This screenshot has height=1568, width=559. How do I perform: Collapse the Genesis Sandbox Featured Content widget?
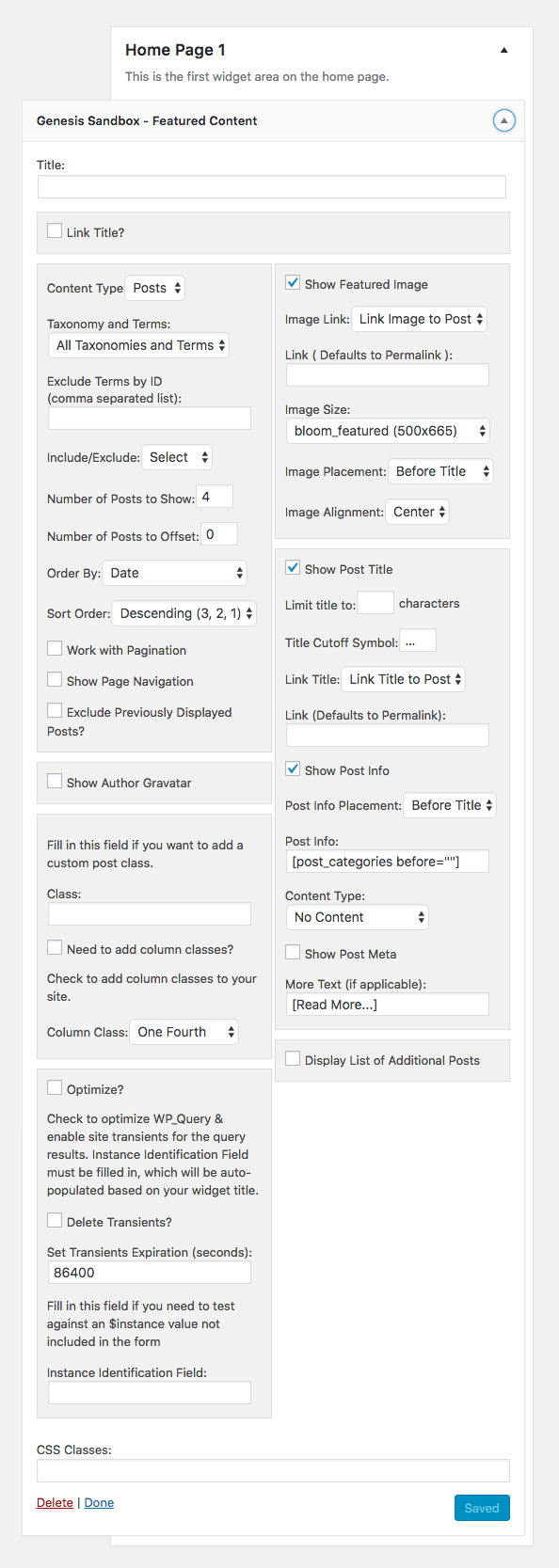pos(504,120)
